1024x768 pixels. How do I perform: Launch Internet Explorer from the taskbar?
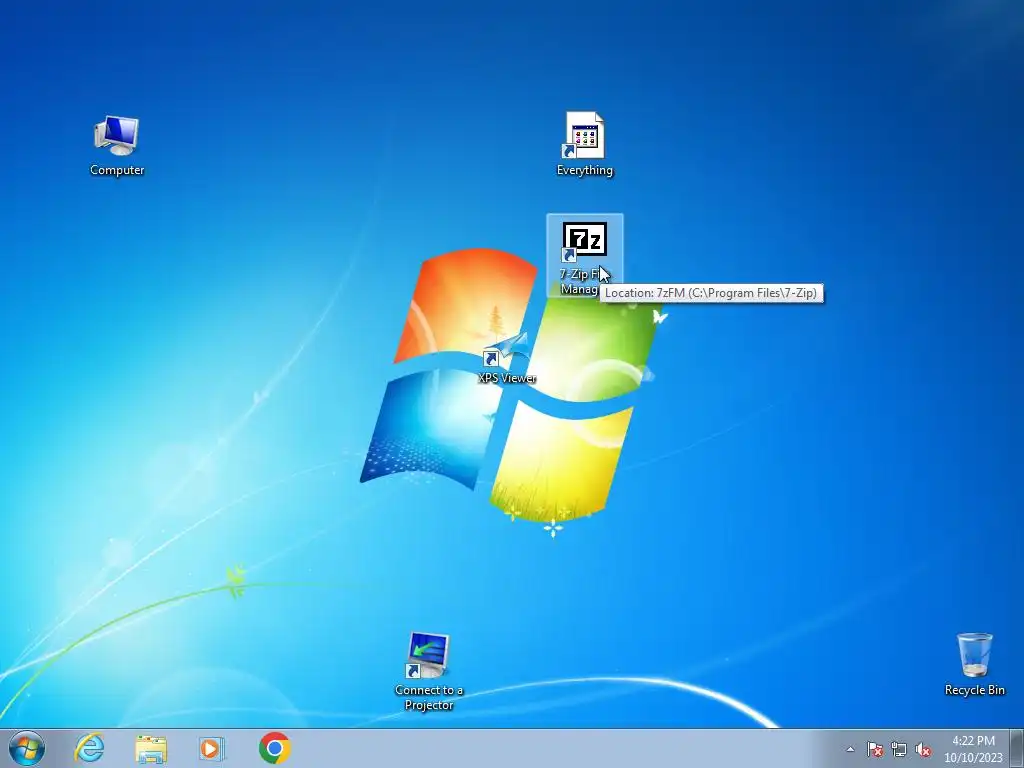coord(89,748)
